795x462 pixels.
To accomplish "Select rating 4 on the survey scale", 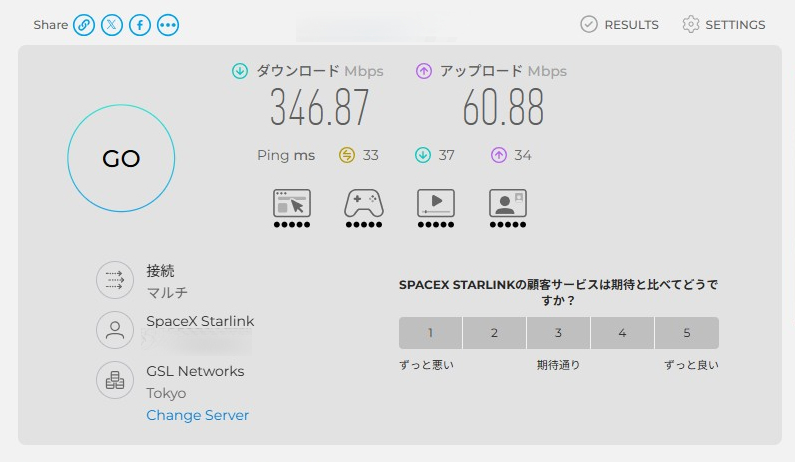I will tap(622, 333).
